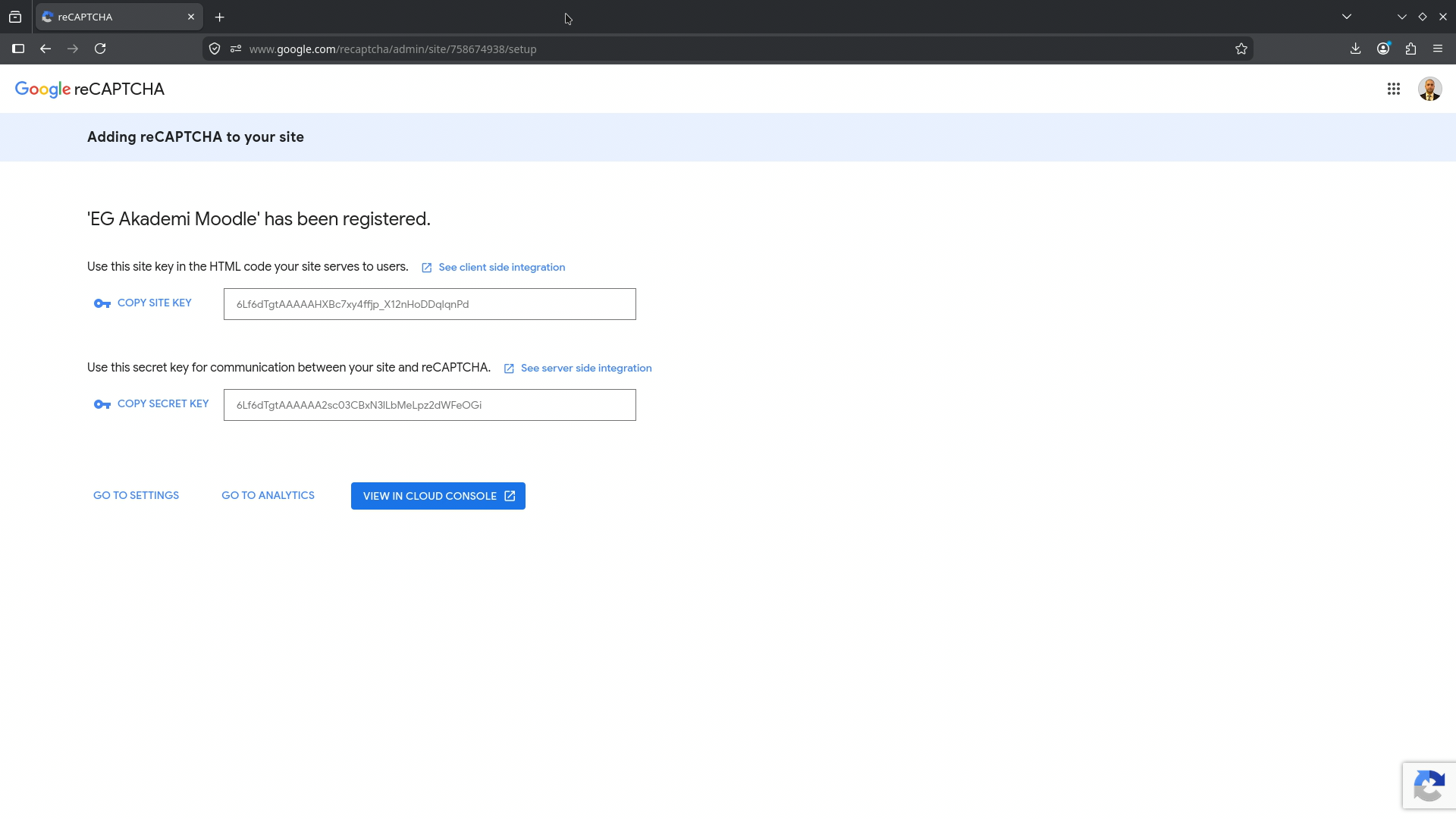Go forward in browser history
The height and width of the screenshot is (819, 1456).
(73, 49)
